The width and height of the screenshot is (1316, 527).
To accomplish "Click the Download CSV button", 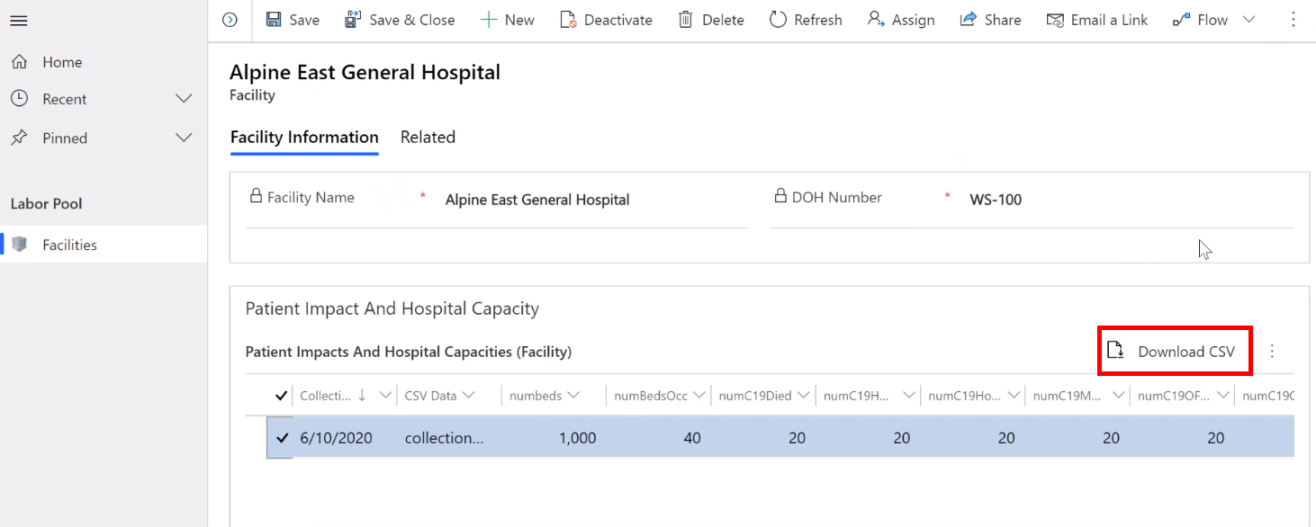I will (1172, 351).
